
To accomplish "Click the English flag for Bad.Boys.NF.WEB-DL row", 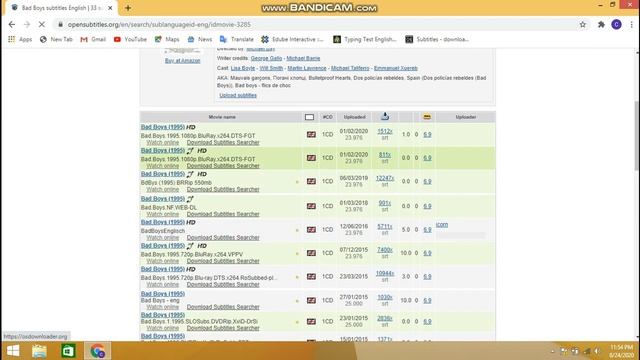I will click(311, 206).
